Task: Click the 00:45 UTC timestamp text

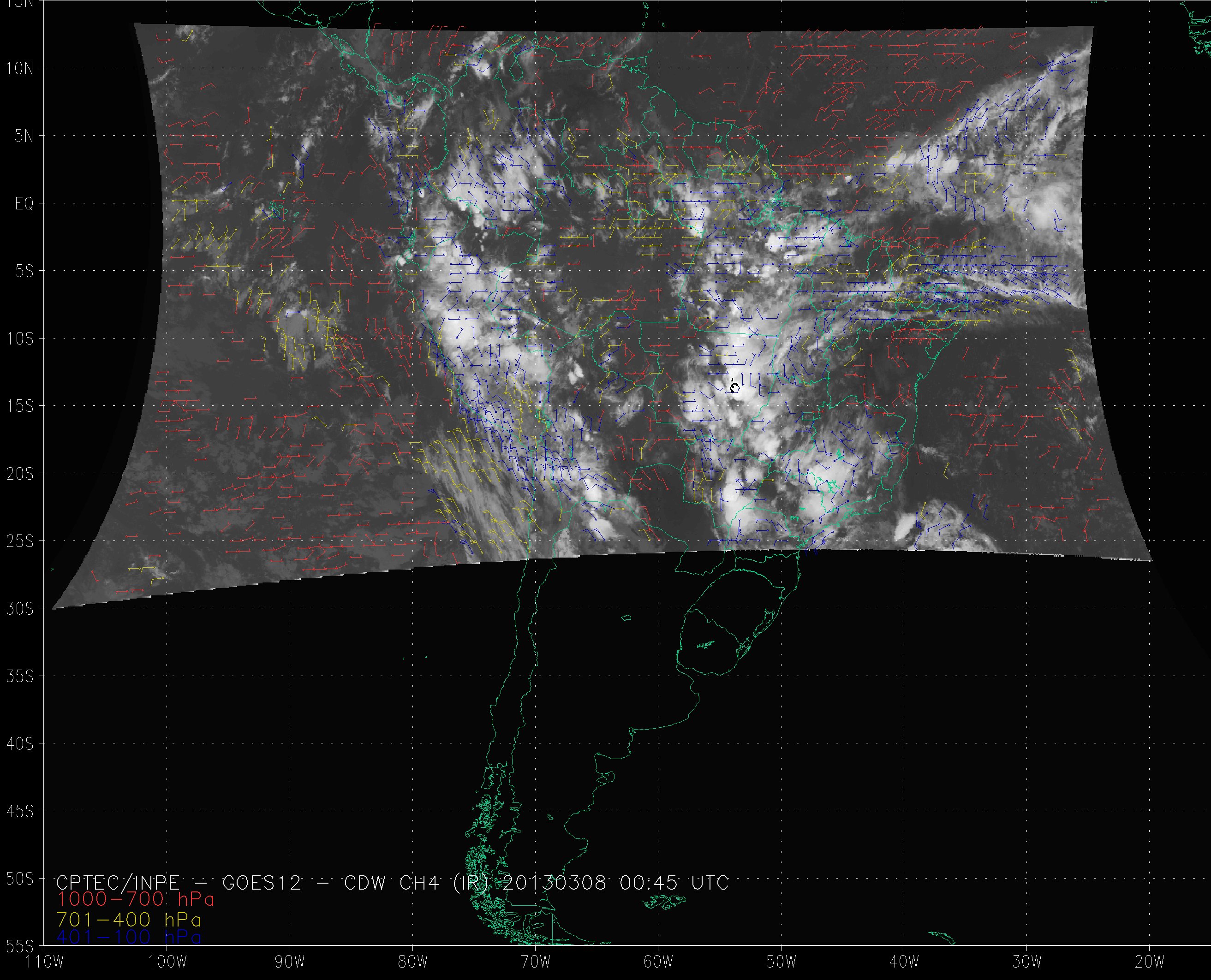Action: (x=674, y=882)
